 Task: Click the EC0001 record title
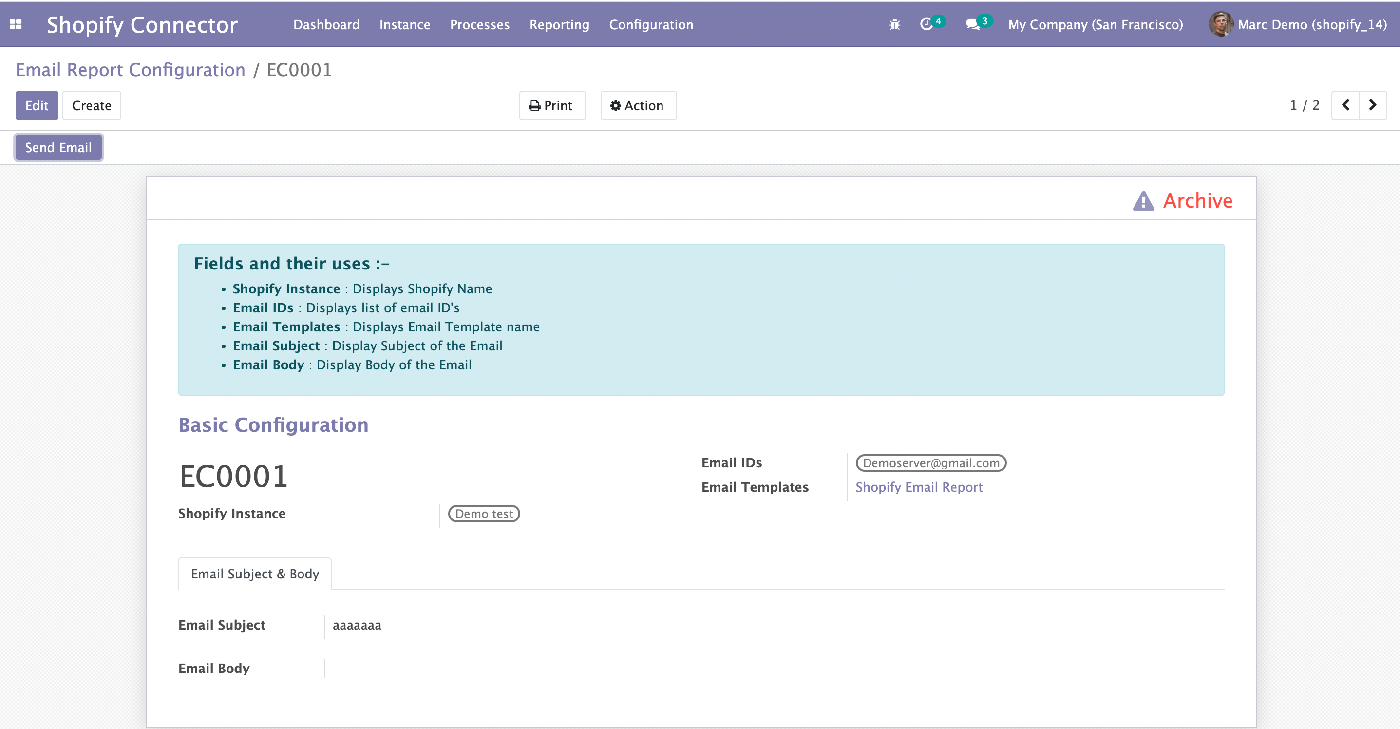pyautogui.click(x=234, y=477)
